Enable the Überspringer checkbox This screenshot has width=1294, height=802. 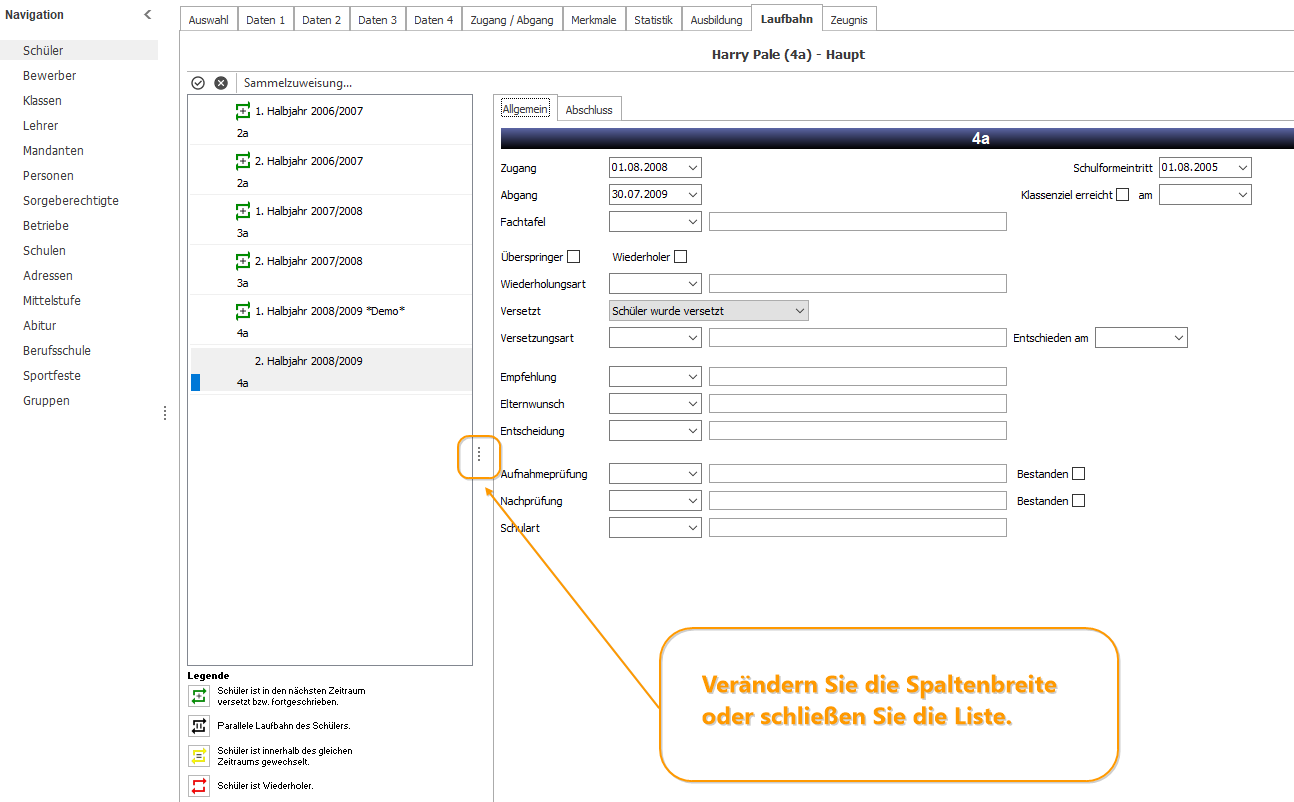pos(573,257)
